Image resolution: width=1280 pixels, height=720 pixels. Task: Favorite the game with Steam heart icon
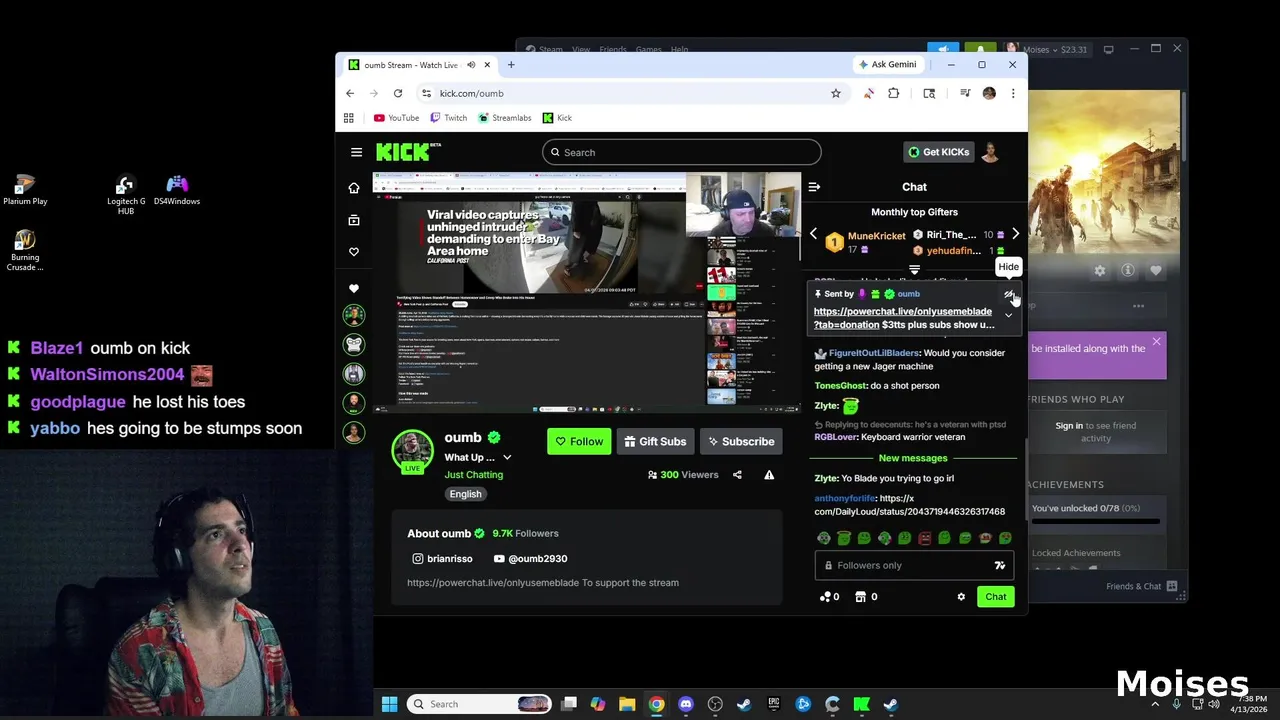point(1156,270)
